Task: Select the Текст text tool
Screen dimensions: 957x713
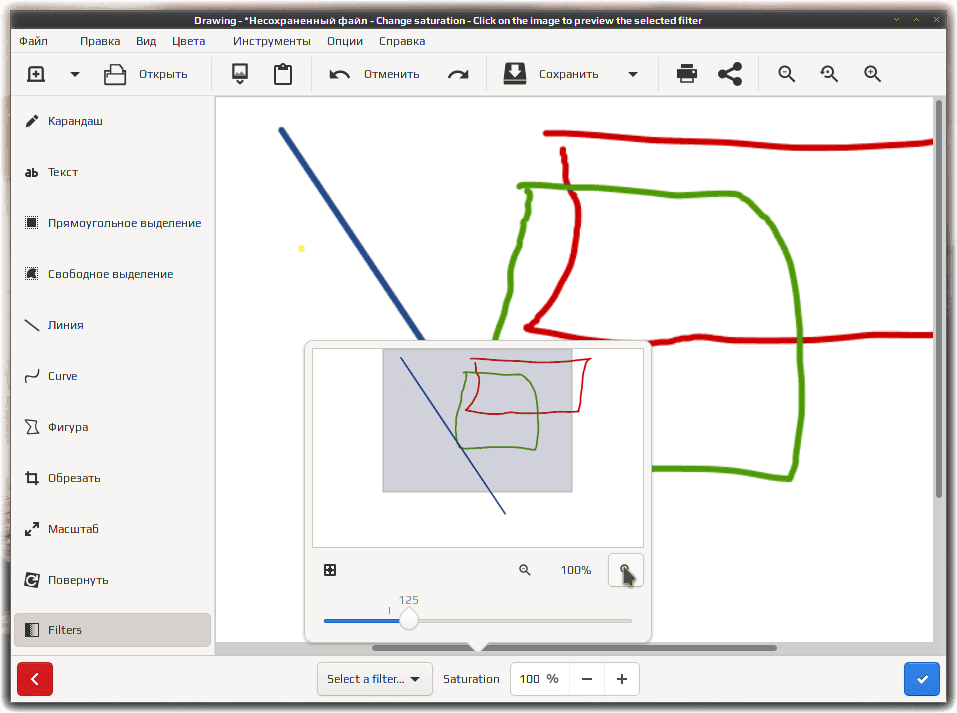Action: (x=112, y=172)
